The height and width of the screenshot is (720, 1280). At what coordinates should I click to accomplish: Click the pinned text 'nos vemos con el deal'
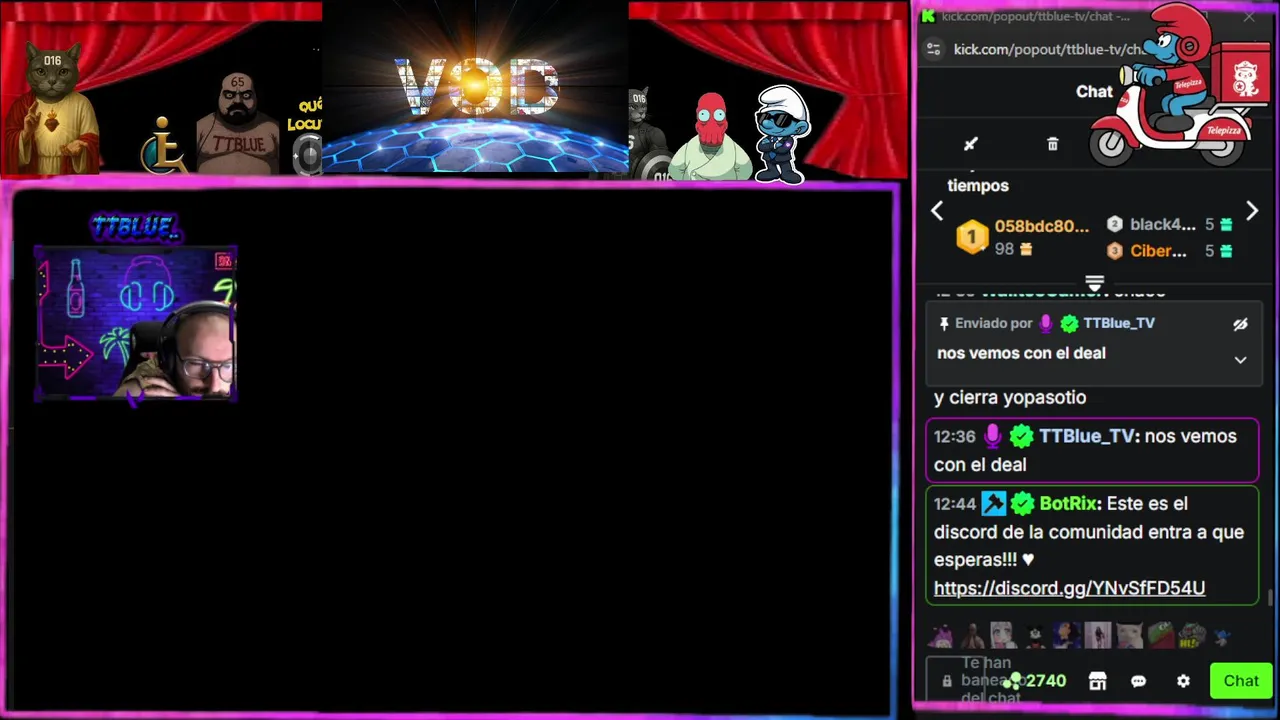pyautogui.click(x=1021, y=353)
